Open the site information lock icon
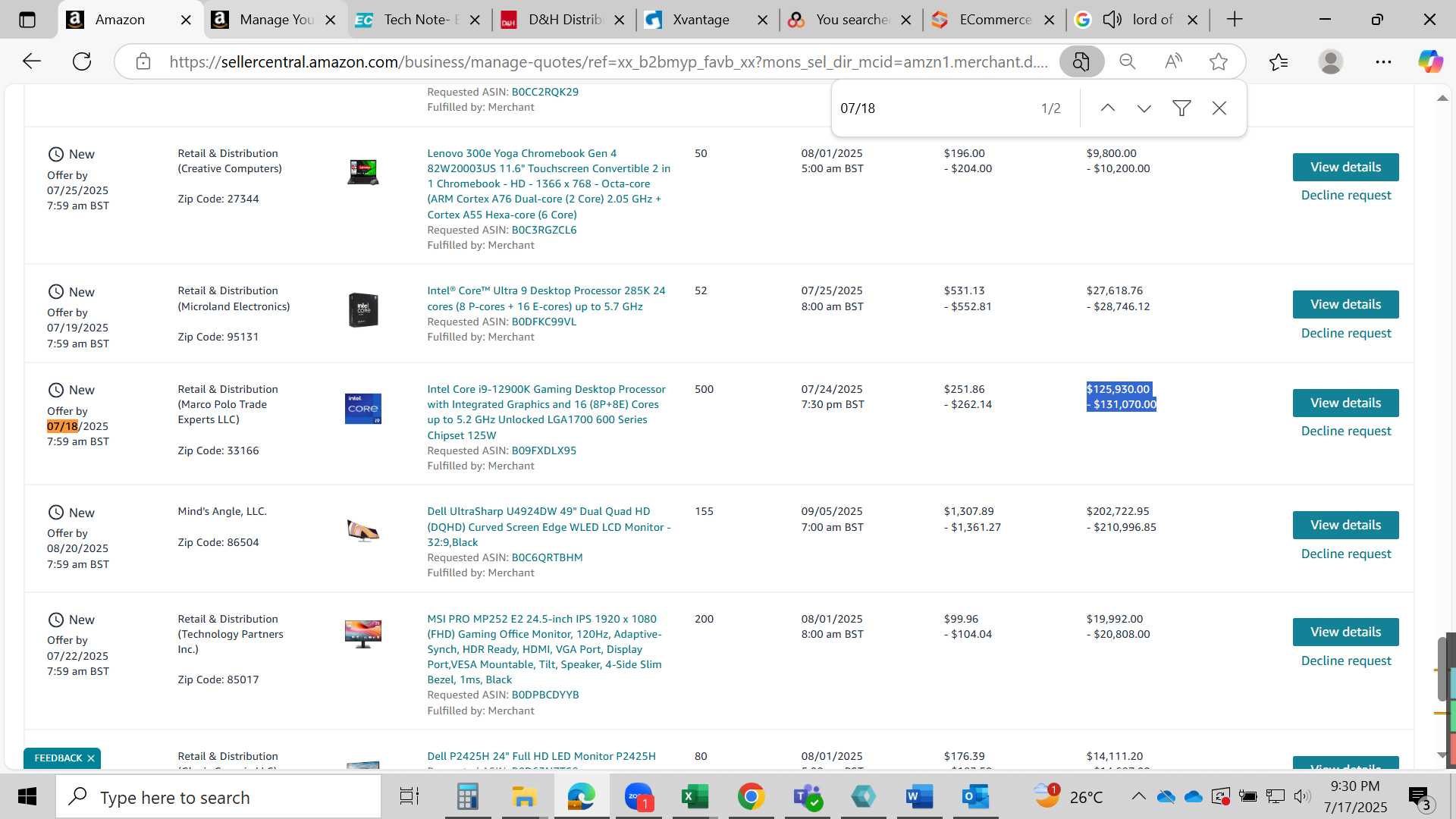 pos(143,61)
